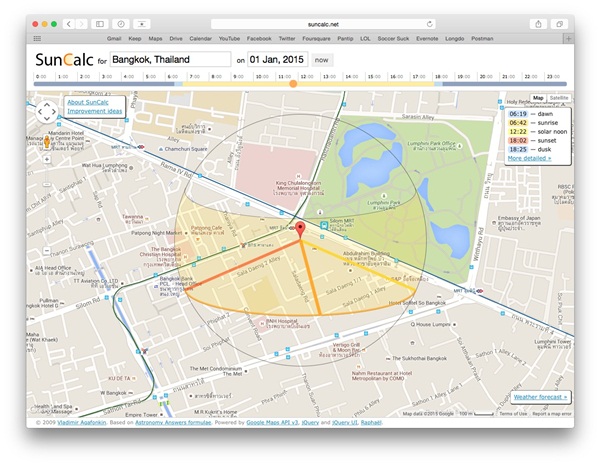The height and width of the screenshot is (465, 600).
Task: Click the 12:22 solar noon time
Action: coord(518,131)
